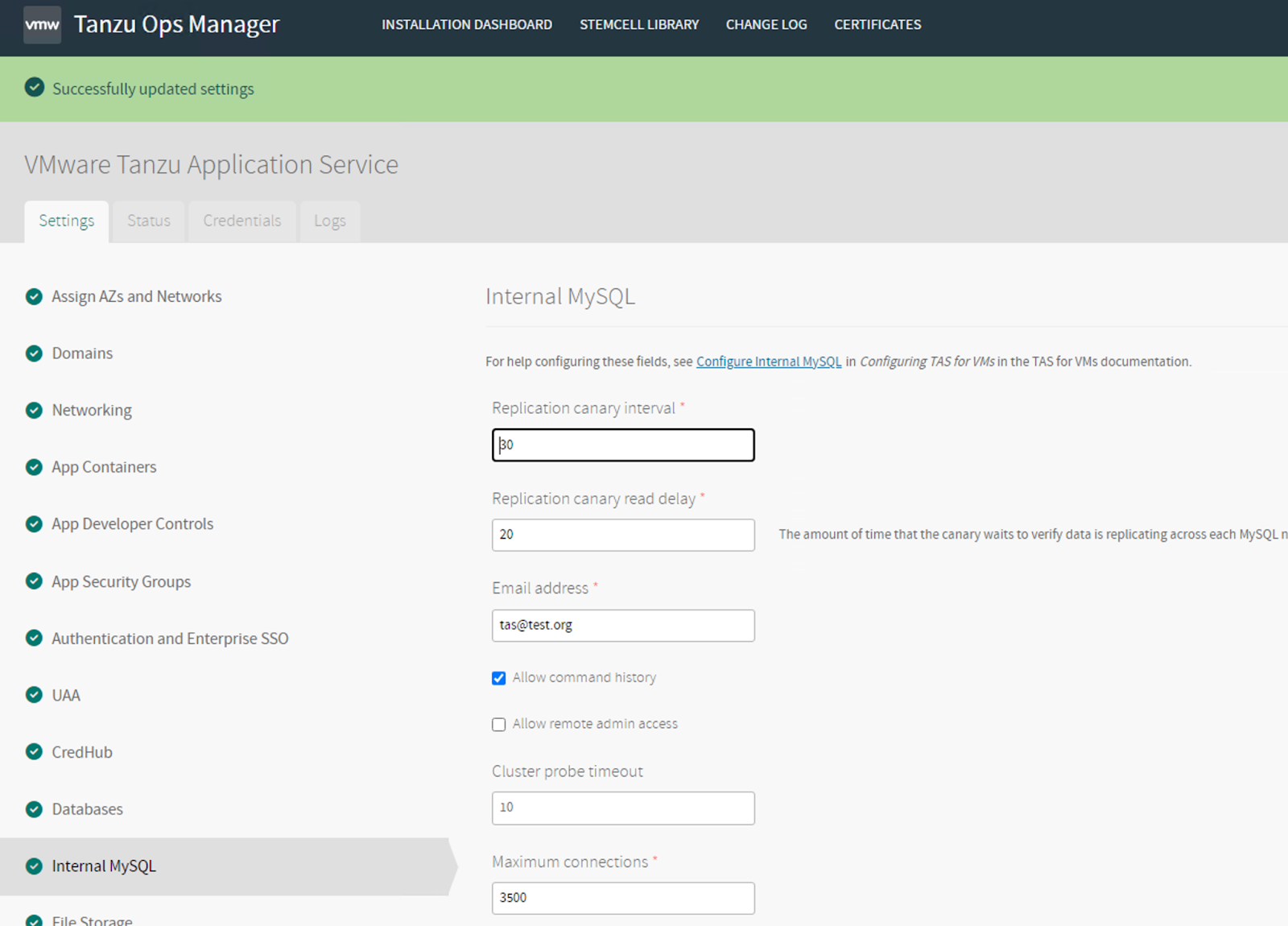This screenshot has width=1288, height=926.
Task: Open the Configure Internal MySQL documentation link
Action: tap(769, 362)
